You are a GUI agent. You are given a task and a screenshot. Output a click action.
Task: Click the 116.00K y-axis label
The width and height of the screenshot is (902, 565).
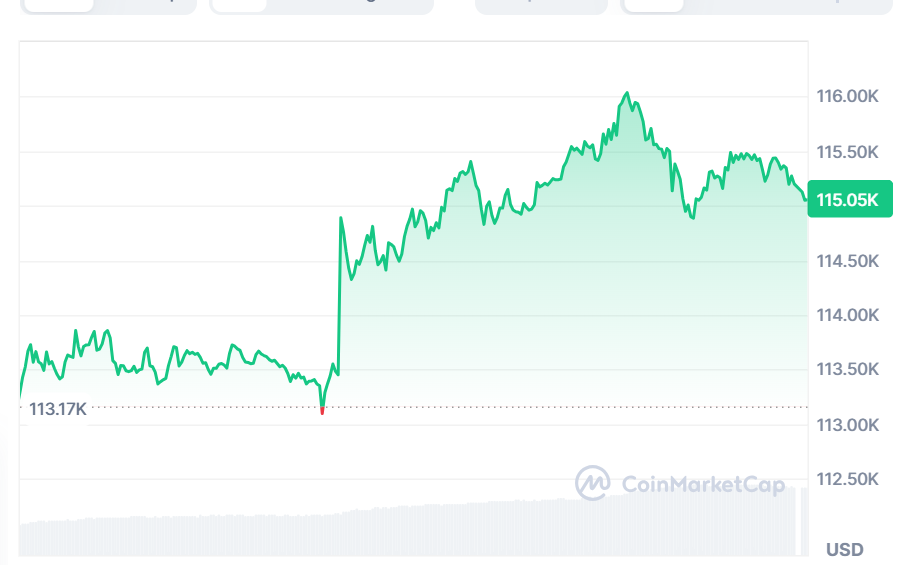tap(847, 97)
